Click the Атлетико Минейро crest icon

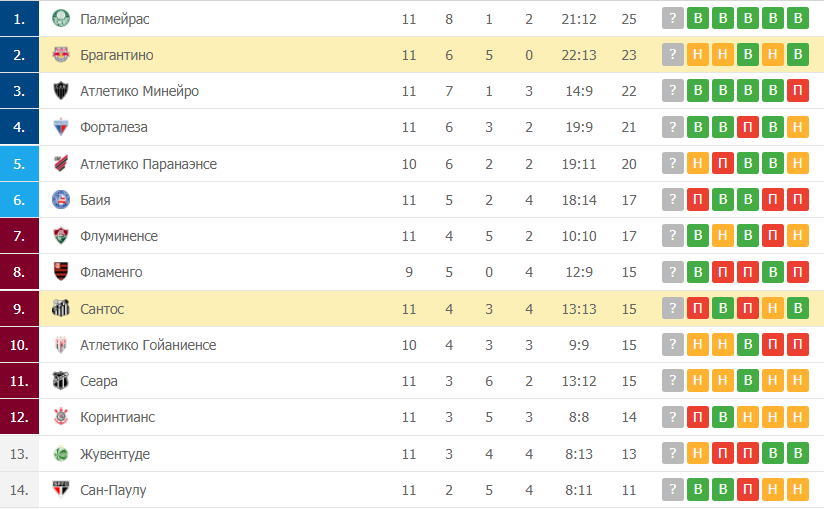point(61,90)
